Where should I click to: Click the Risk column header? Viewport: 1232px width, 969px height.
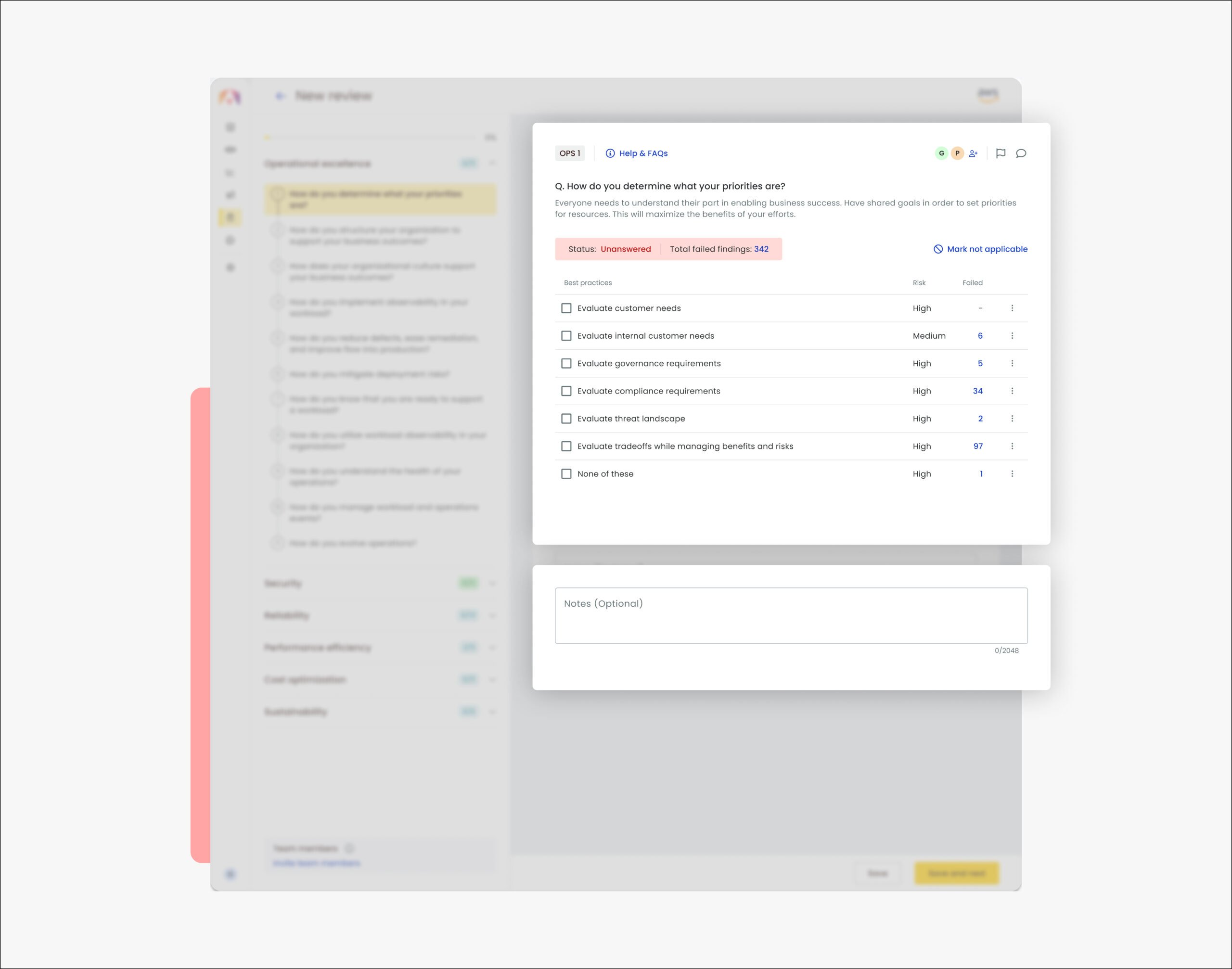point(919,282)
